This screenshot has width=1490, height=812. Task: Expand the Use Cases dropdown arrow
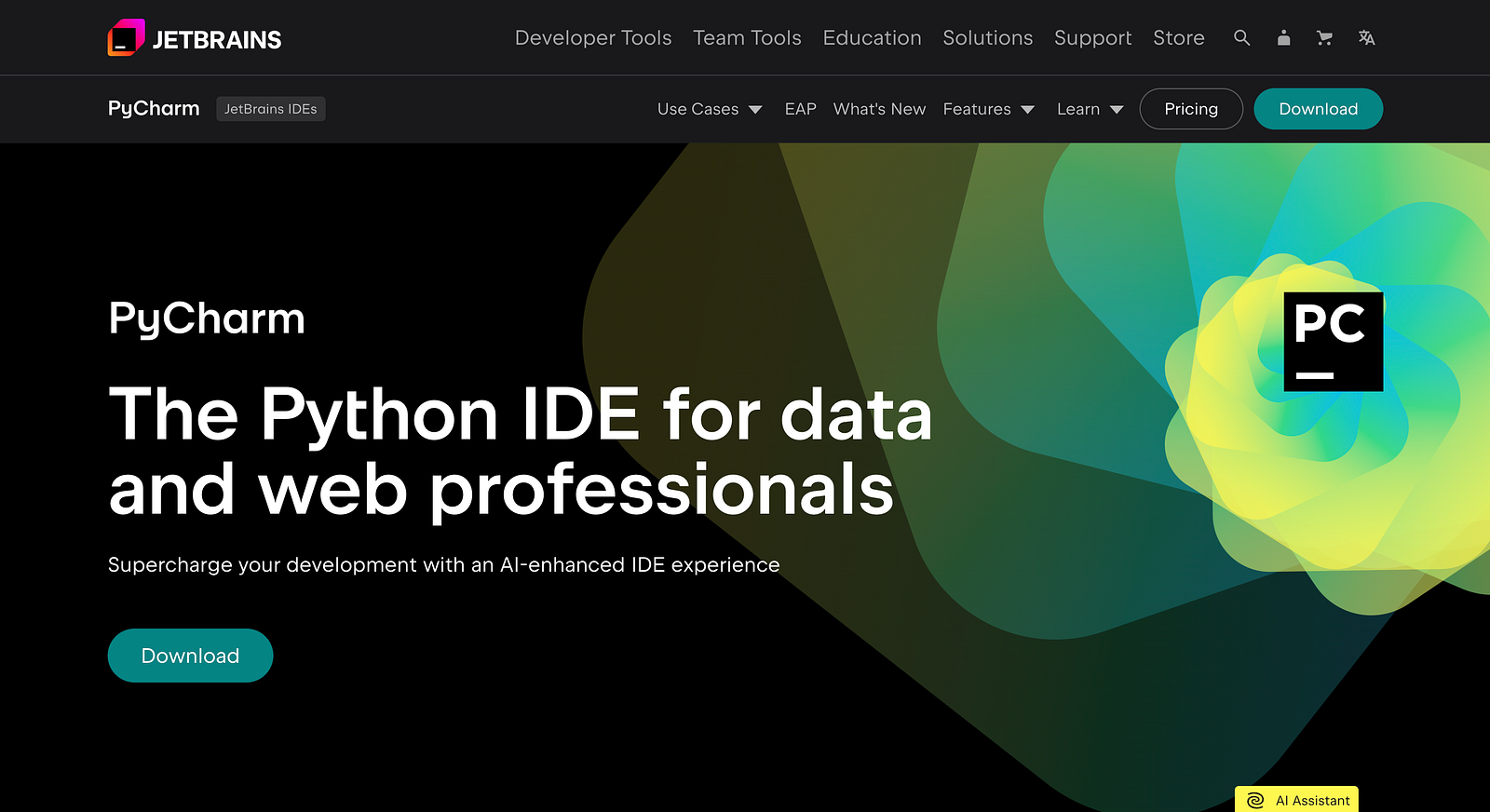coord(755,110)
